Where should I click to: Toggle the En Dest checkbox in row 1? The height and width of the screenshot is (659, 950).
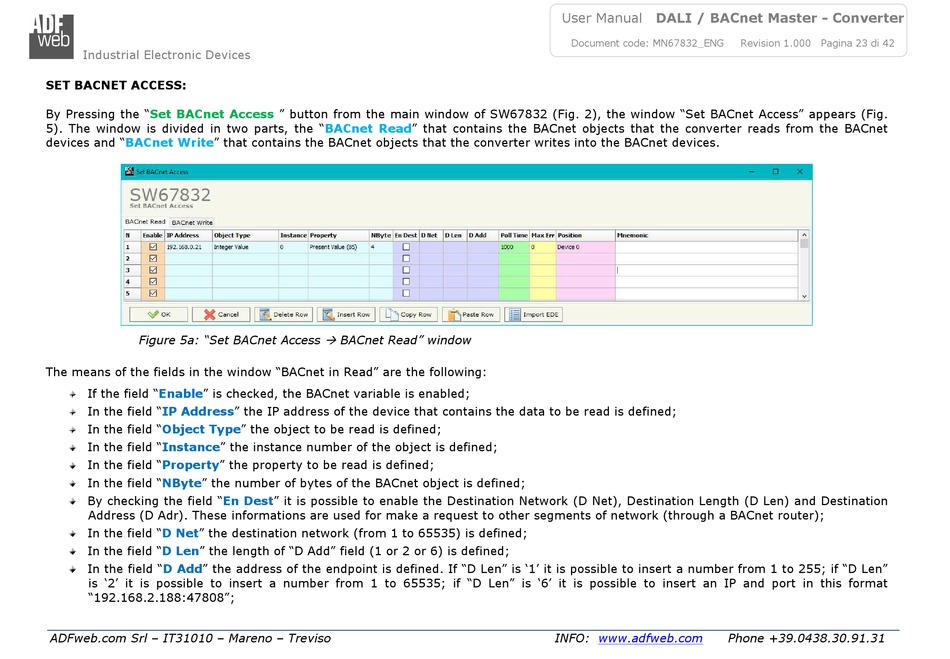[406, 246]
